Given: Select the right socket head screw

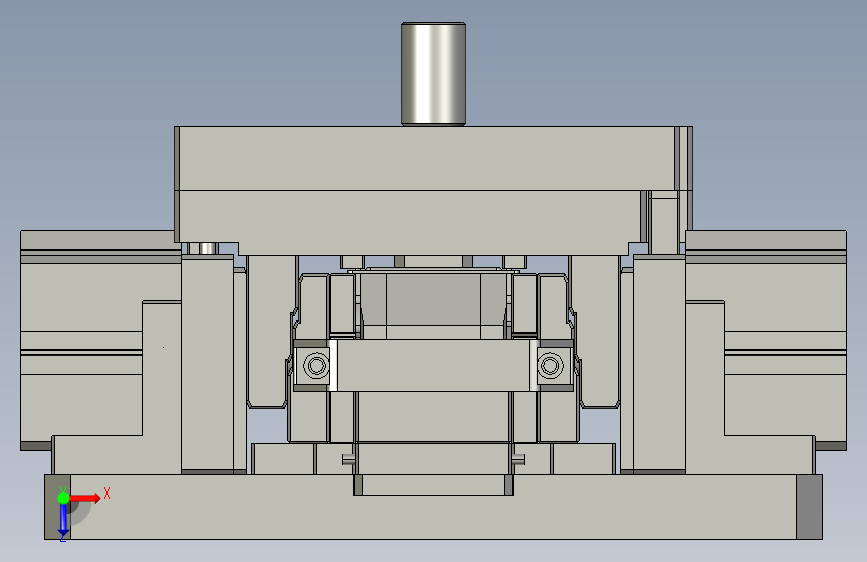Looking at the screenshot, I should point(550,366).
